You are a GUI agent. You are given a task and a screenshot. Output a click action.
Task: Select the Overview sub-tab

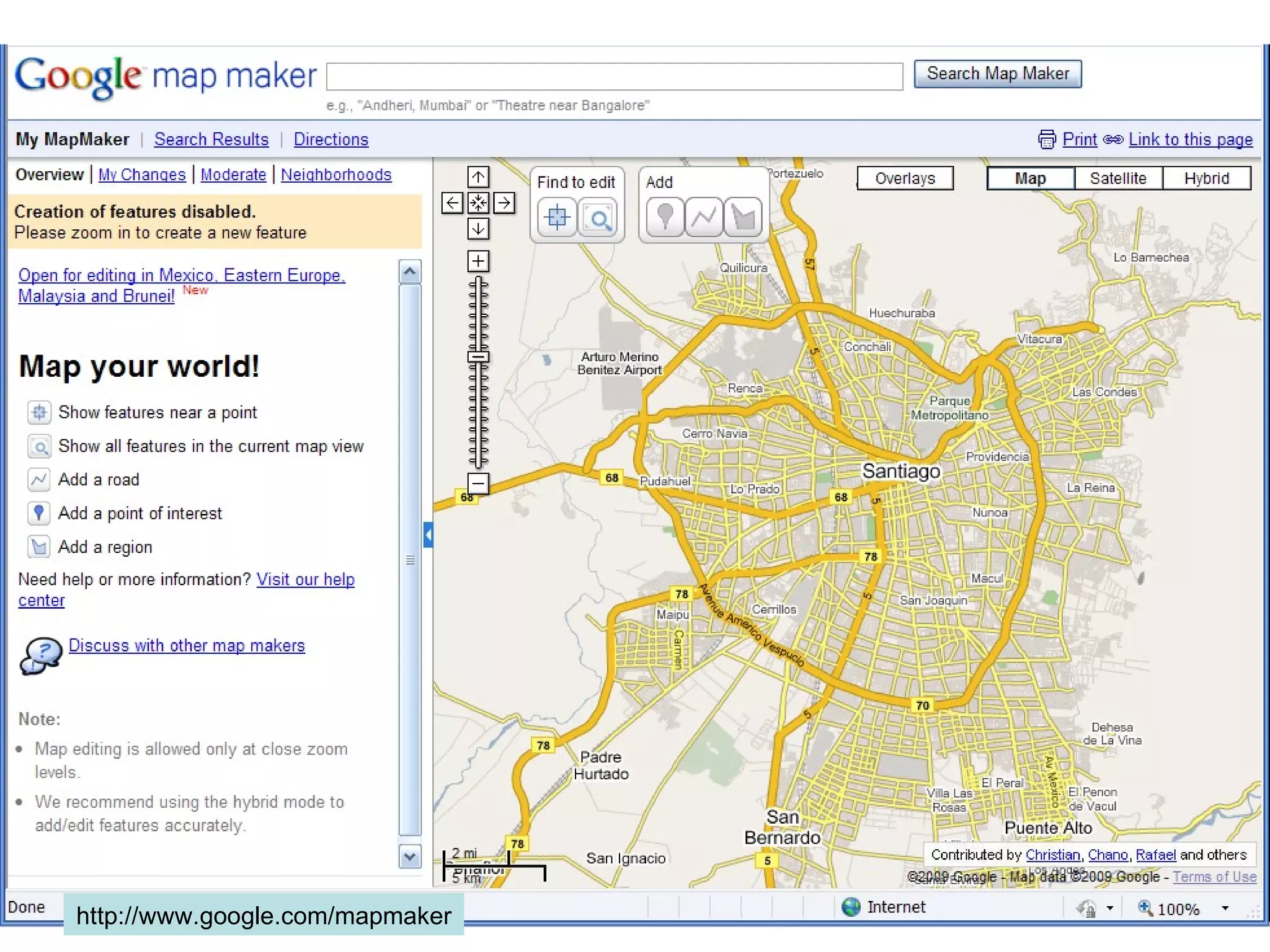click(x=50, y=175)
